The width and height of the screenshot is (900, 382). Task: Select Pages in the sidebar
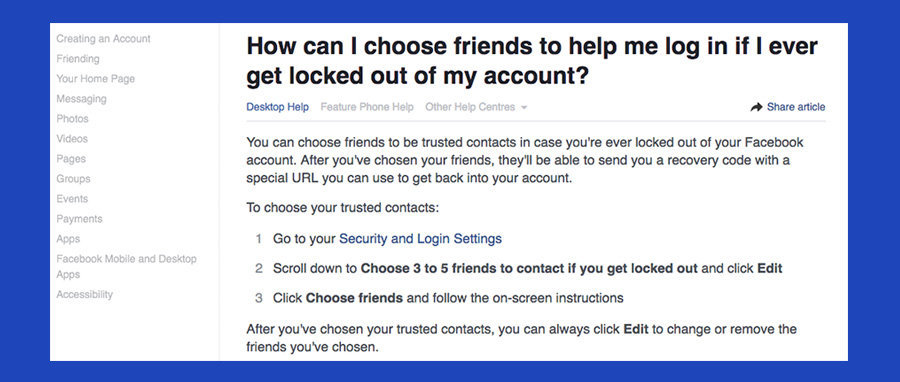click(71, 159)
